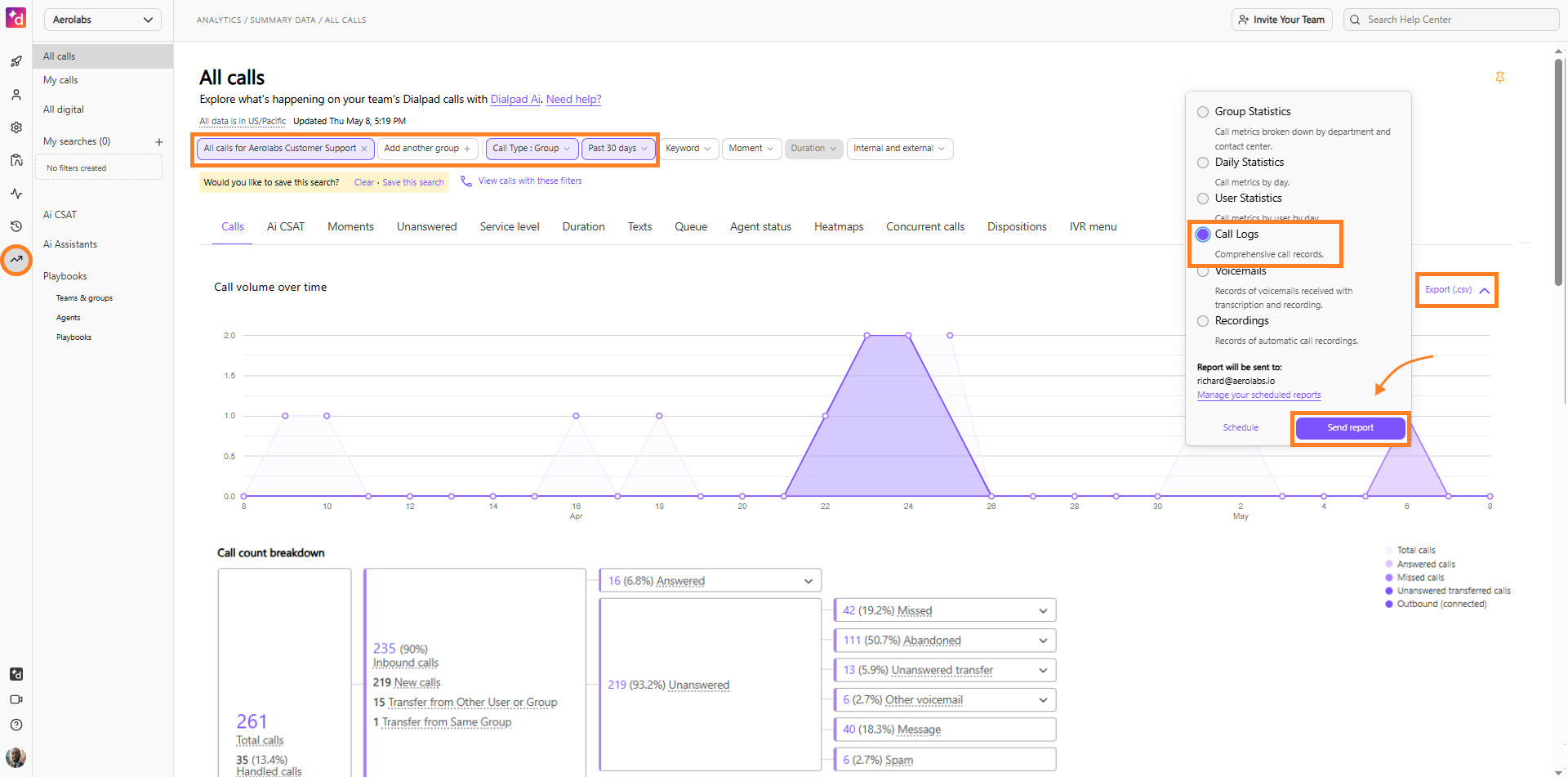This screenshot has width=1568, height=777.
Task: Open the help question mark icon
Action: pos(16,725)
